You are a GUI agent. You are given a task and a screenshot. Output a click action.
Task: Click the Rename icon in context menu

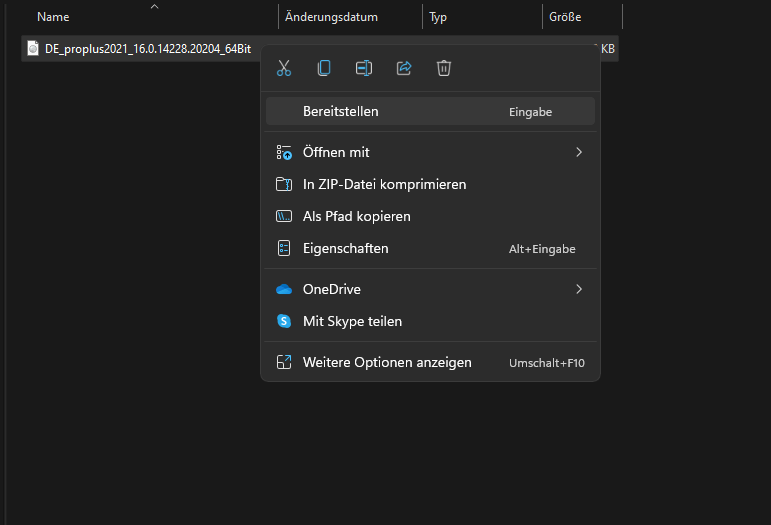(364, 68)
